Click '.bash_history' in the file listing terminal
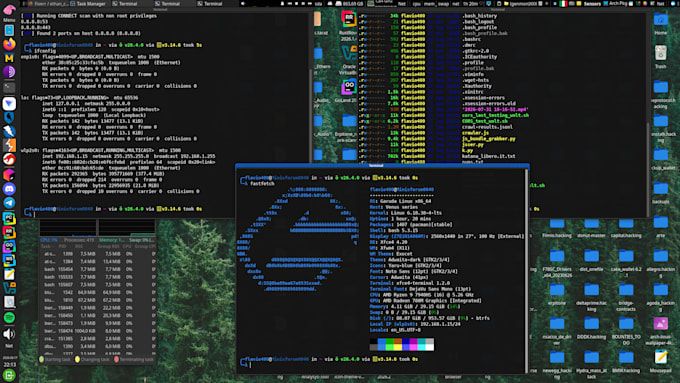The height and width of the screenshot is (383, 680). [480, 16]
